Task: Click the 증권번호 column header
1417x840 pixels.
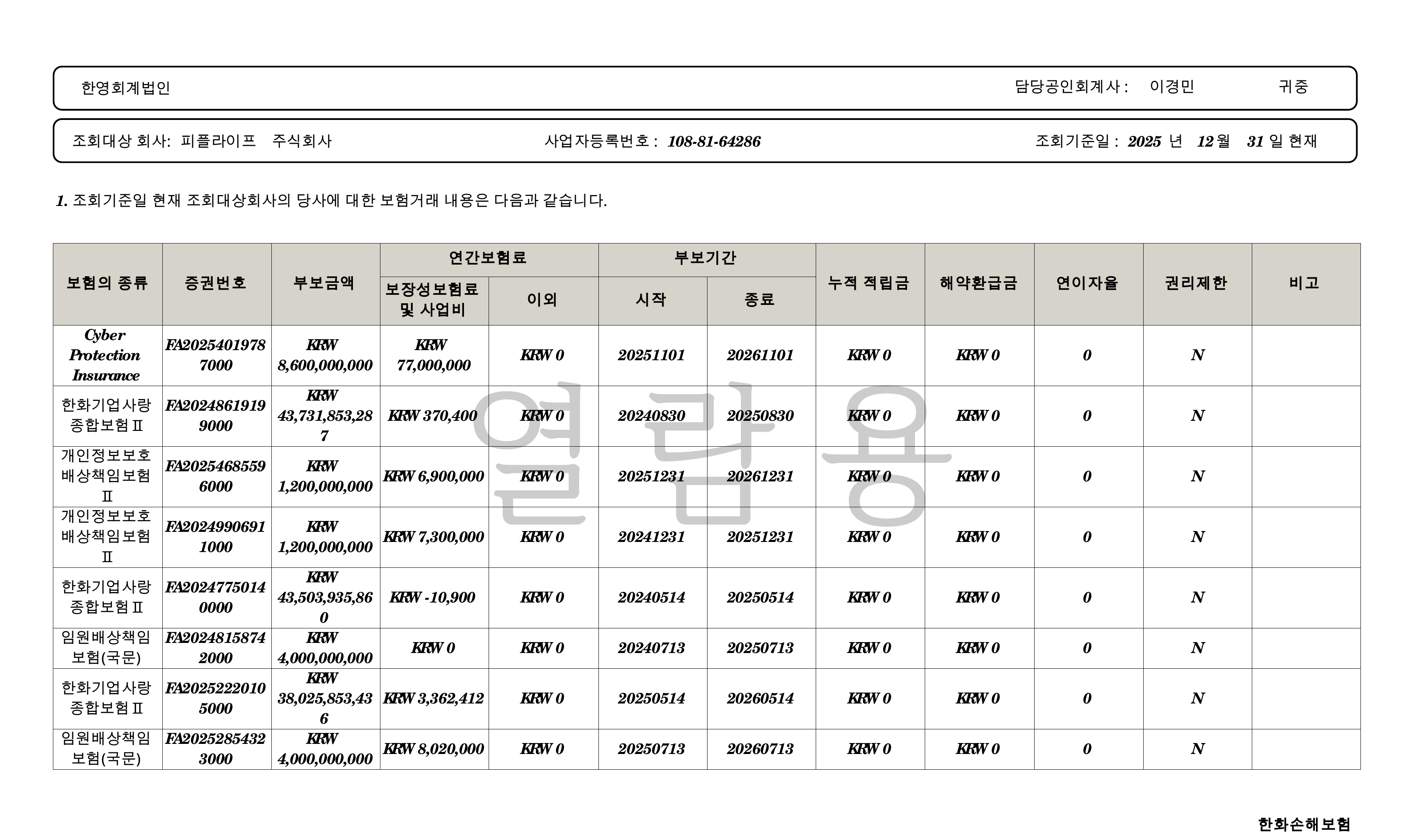Action: point(216,283)
